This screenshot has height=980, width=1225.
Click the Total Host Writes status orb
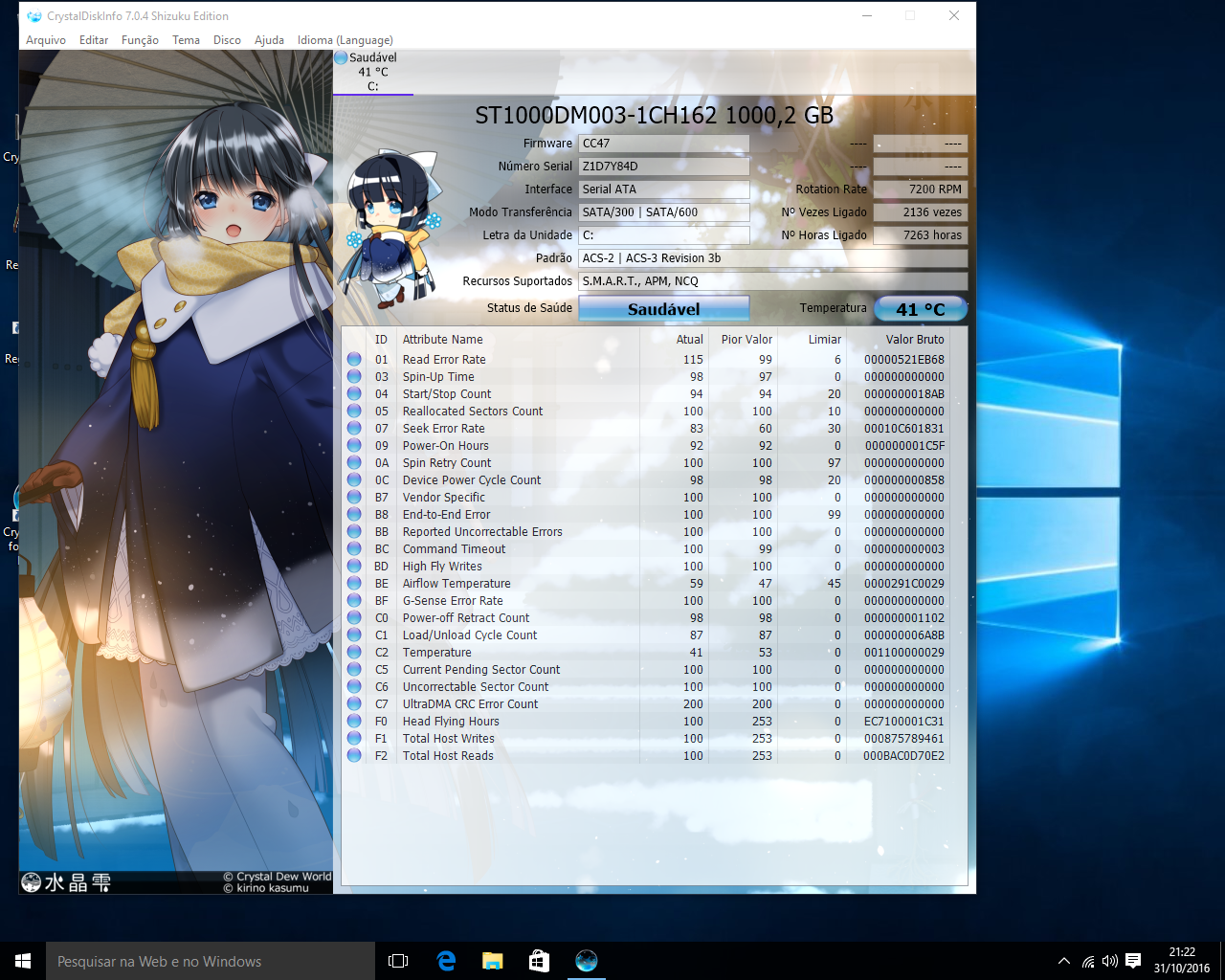click(x=354, y=739)
